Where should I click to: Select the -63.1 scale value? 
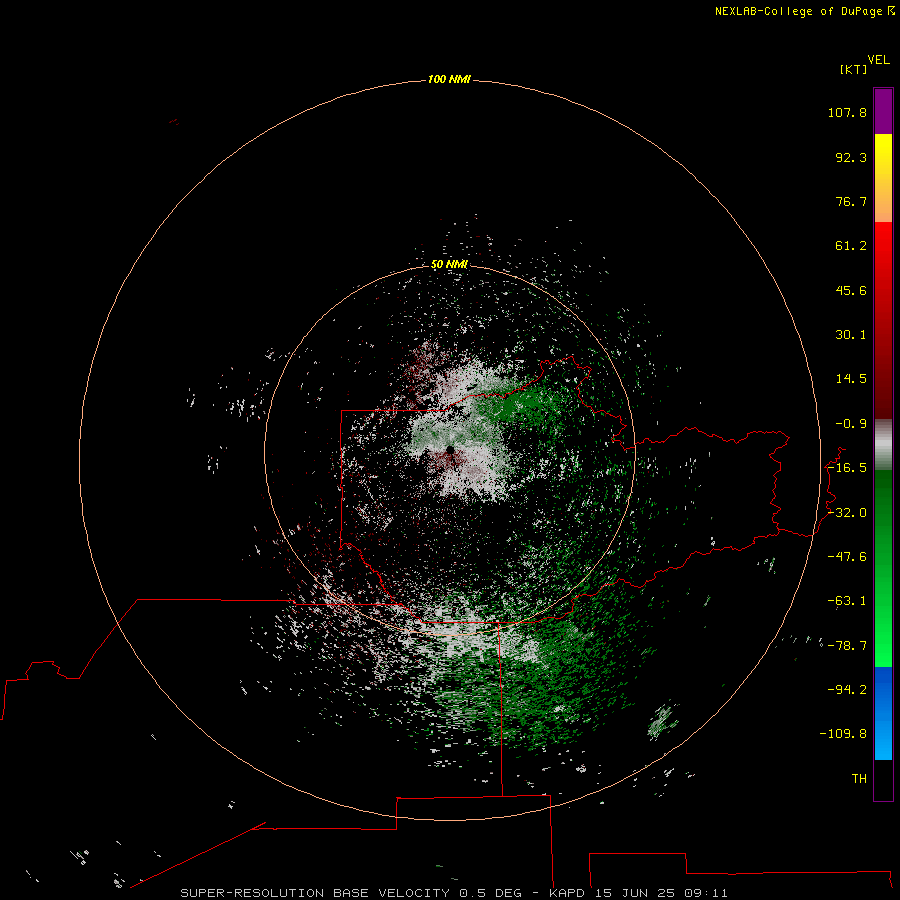(847, 601)
